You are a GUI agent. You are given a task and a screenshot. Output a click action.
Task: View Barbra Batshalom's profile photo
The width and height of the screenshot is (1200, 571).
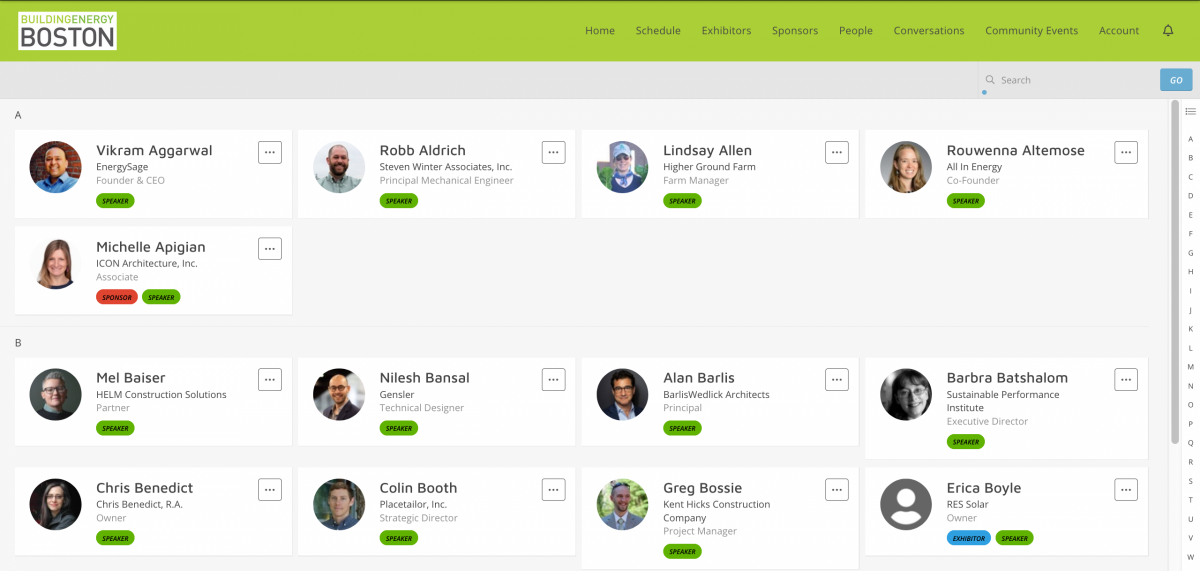[906, 394]
